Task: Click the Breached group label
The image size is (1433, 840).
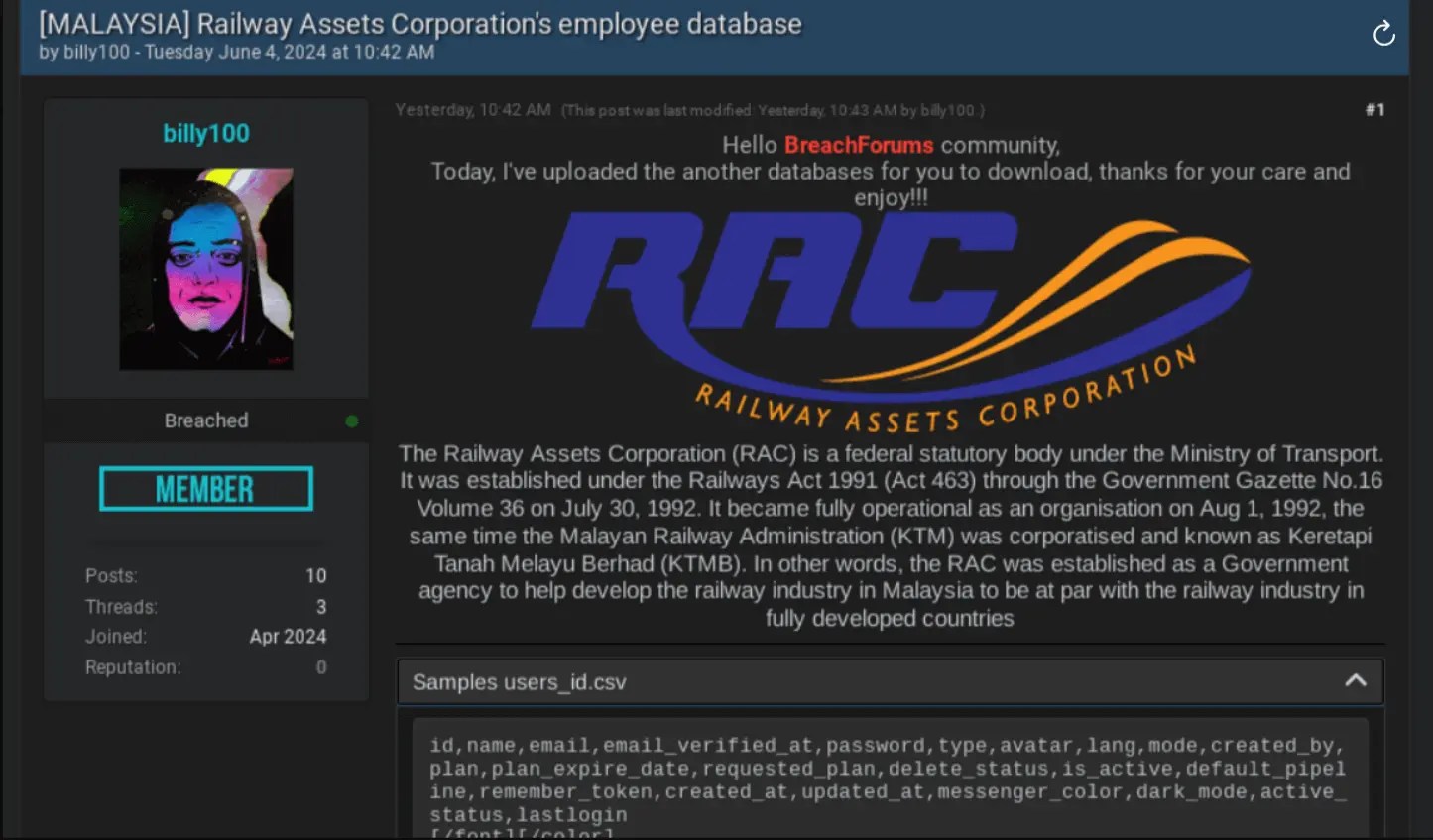Action: coord(205,420)
